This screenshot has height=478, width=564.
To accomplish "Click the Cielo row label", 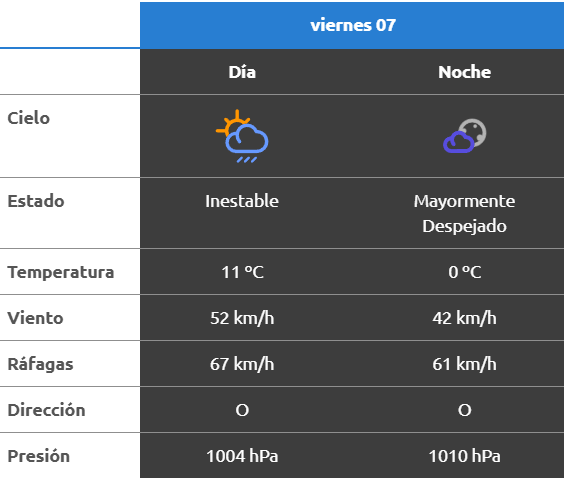I will (x=28, y=118).
